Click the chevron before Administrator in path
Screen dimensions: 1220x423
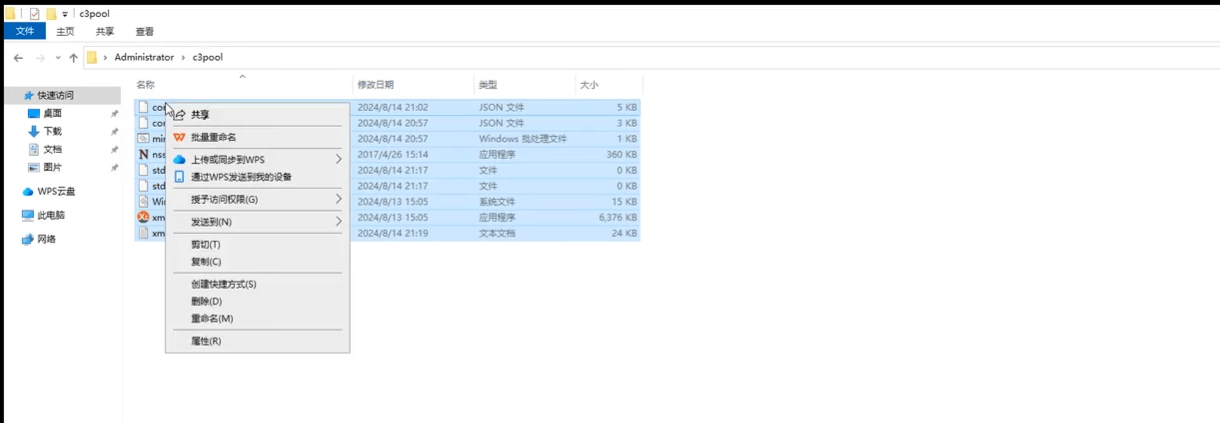(105, 58)
